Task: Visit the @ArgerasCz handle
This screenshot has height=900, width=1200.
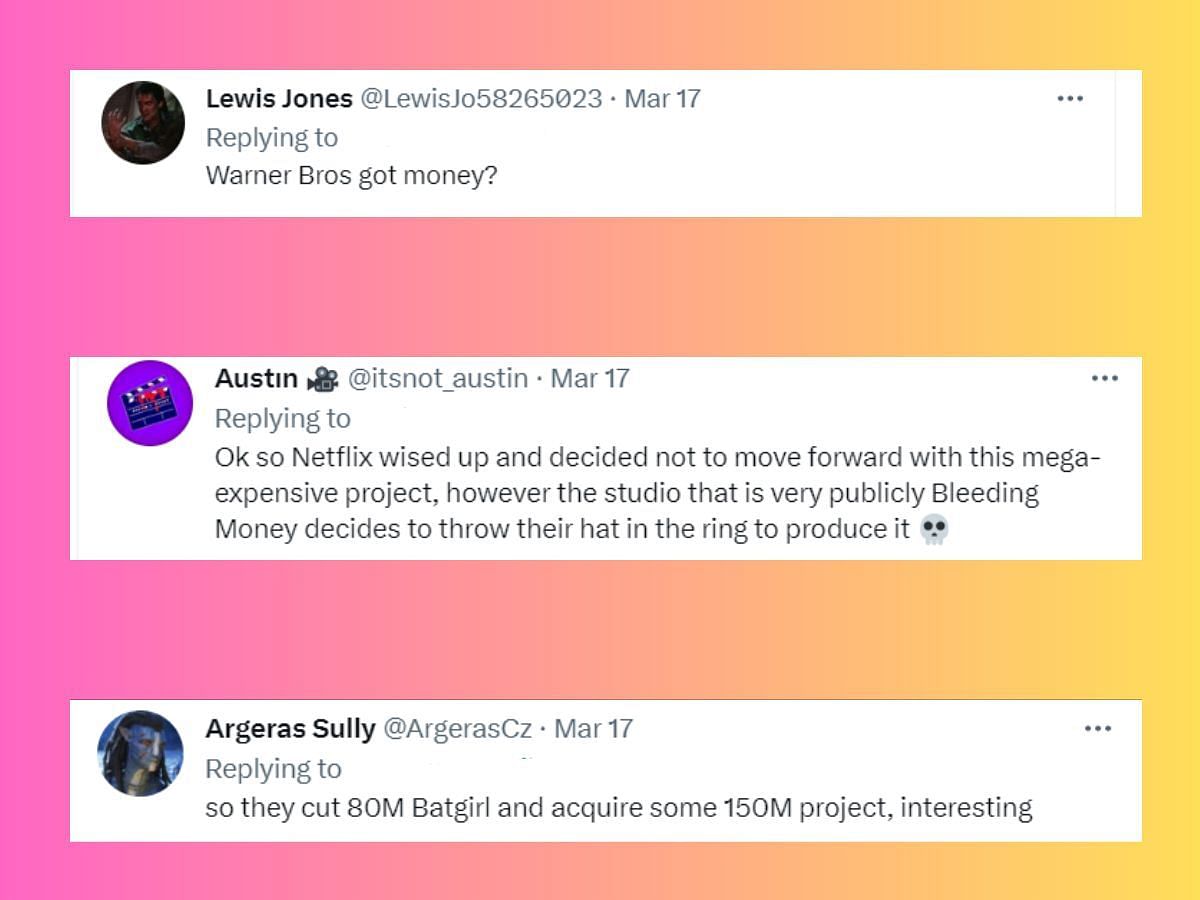Action: [x=458, y=729]
